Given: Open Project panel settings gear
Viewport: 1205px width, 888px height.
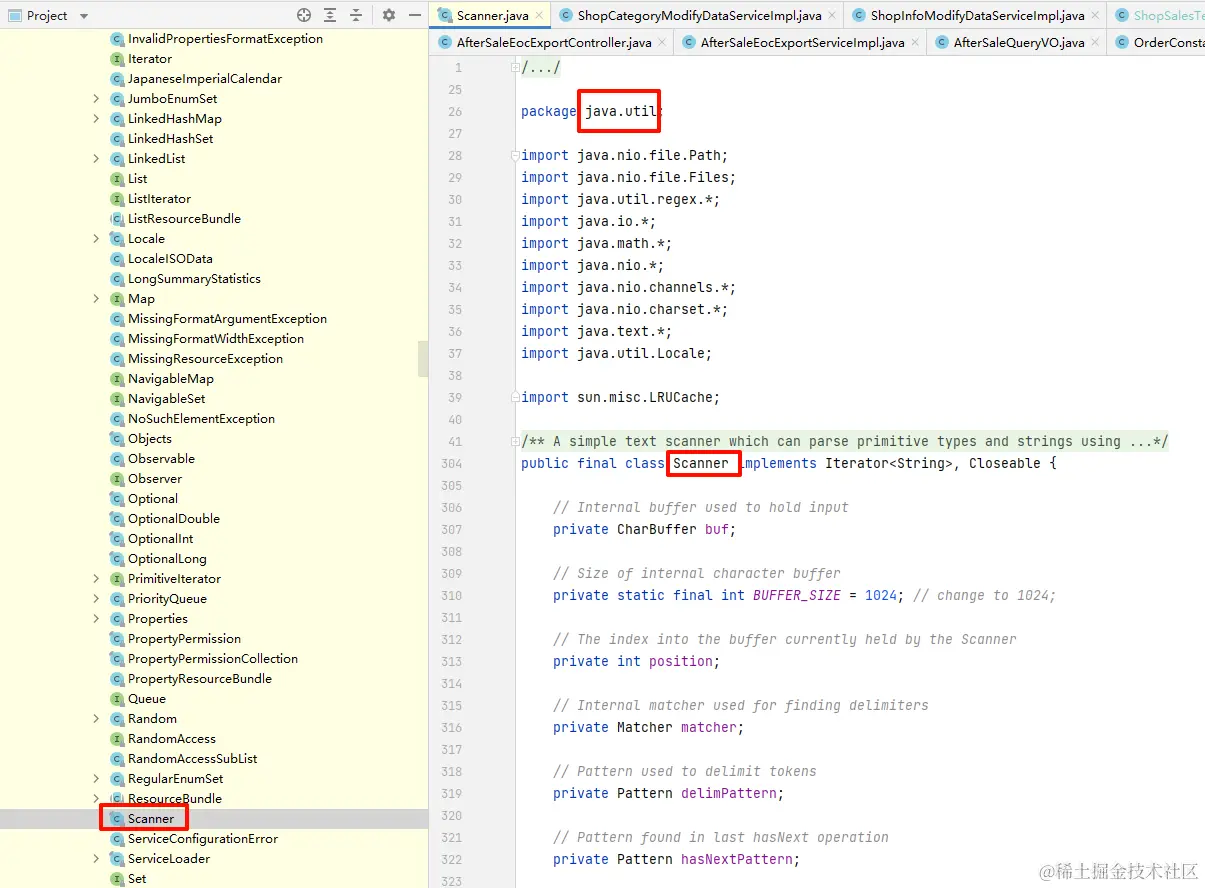Looking at the screenshot, I should click(x=389, y=15).
